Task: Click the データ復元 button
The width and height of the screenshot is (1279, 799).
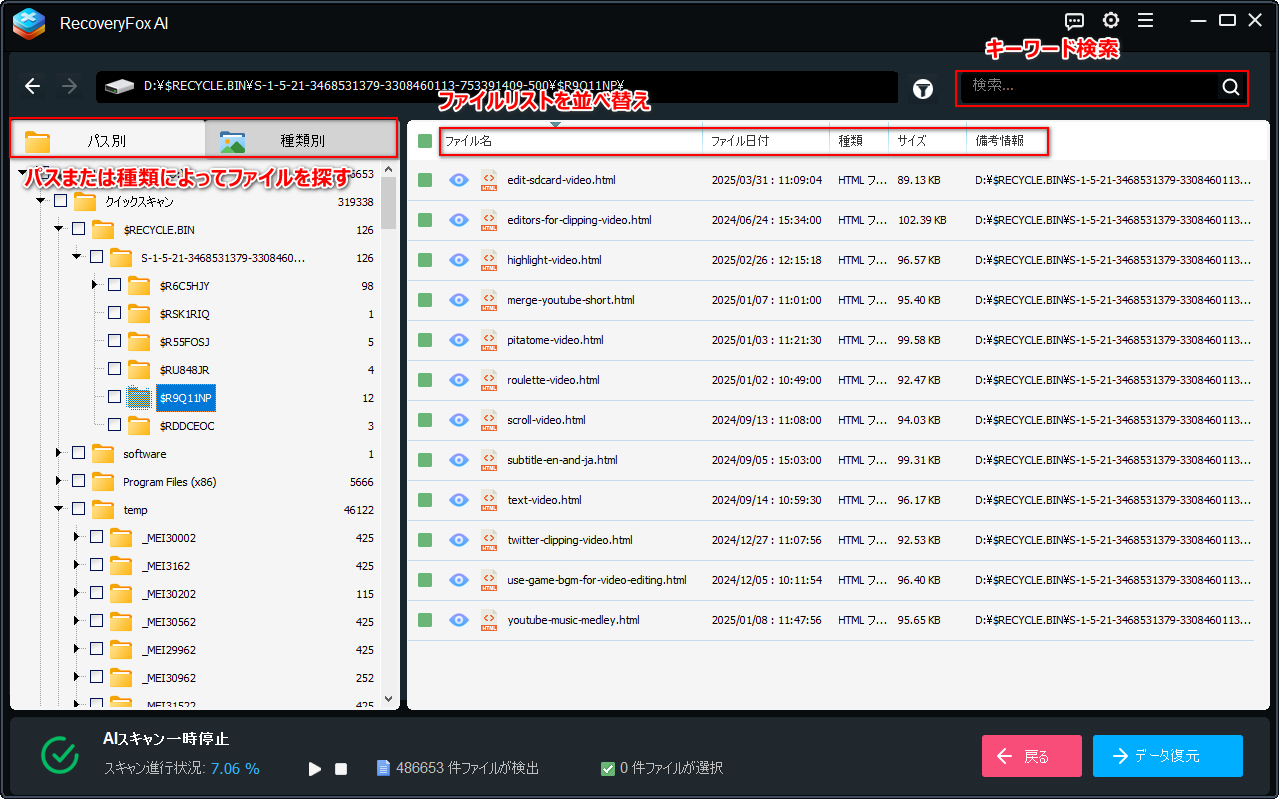Action: [1168, 756]
